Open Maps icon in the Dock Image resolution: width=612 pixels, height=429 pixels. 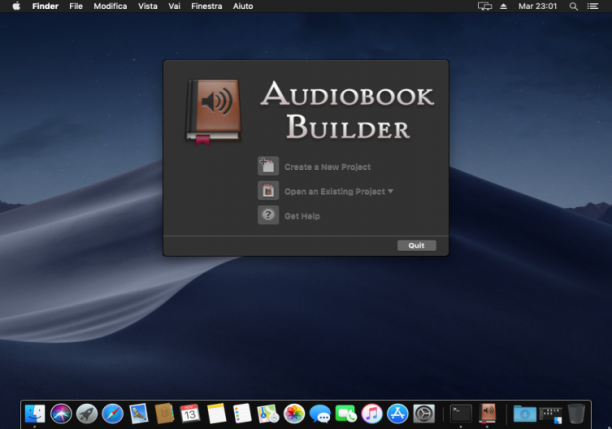[x=268, y=413]
